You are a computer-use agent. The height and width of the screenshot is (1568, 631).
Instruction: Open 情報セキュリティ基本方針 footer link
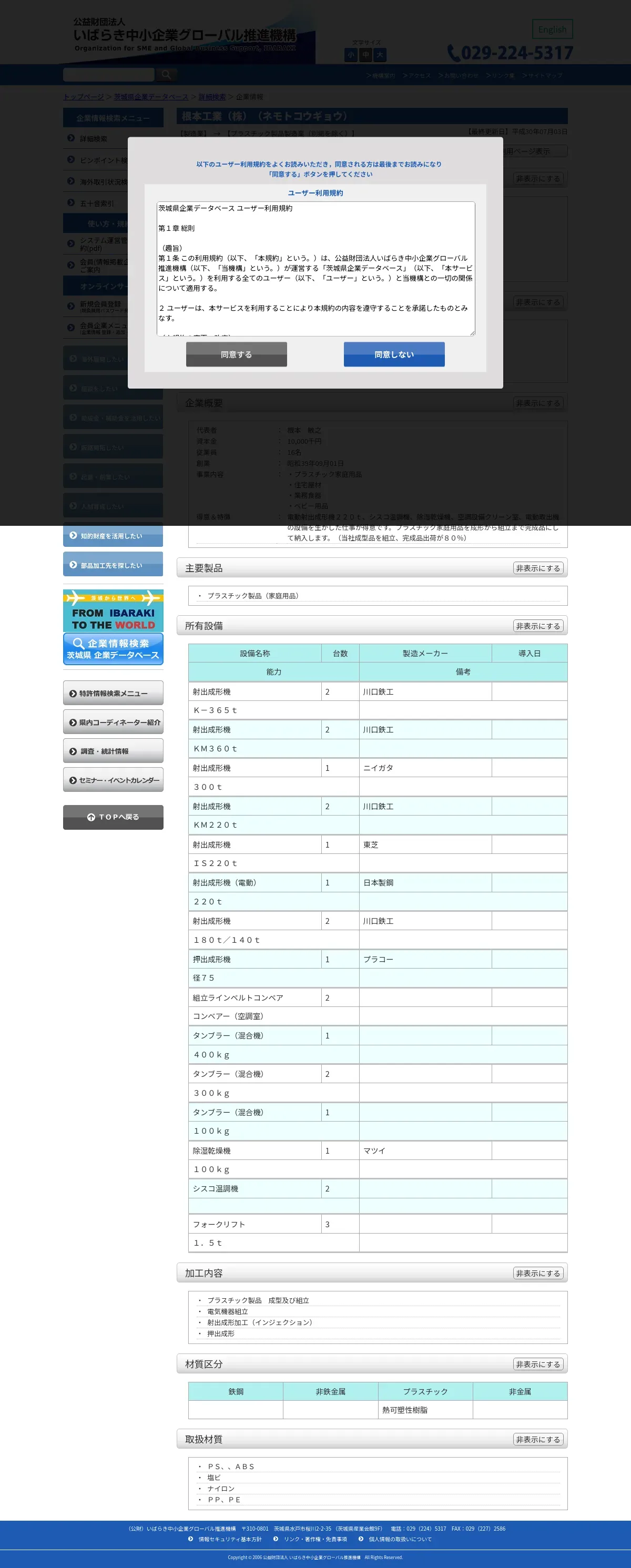coord(230,1539)
